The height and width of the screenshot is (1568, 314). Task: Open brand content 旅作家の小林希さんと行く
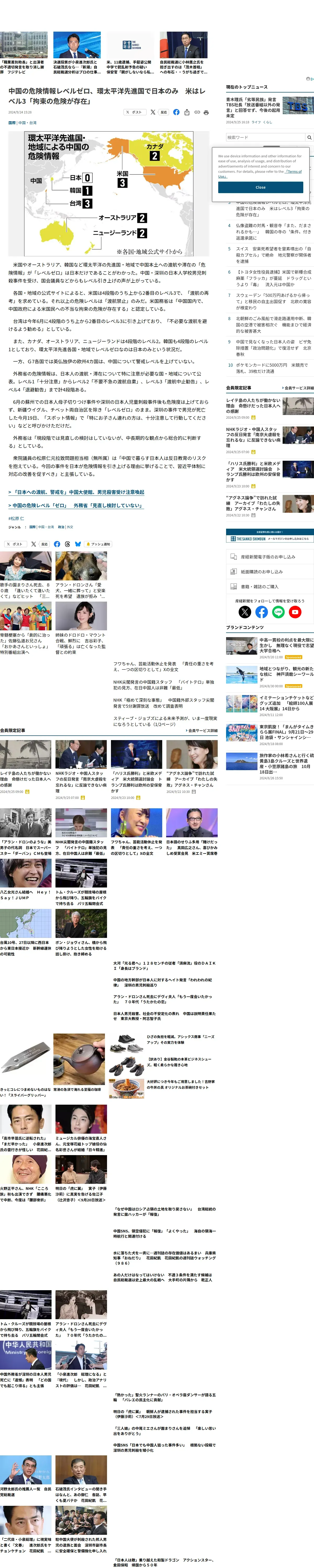pos(287,764)
